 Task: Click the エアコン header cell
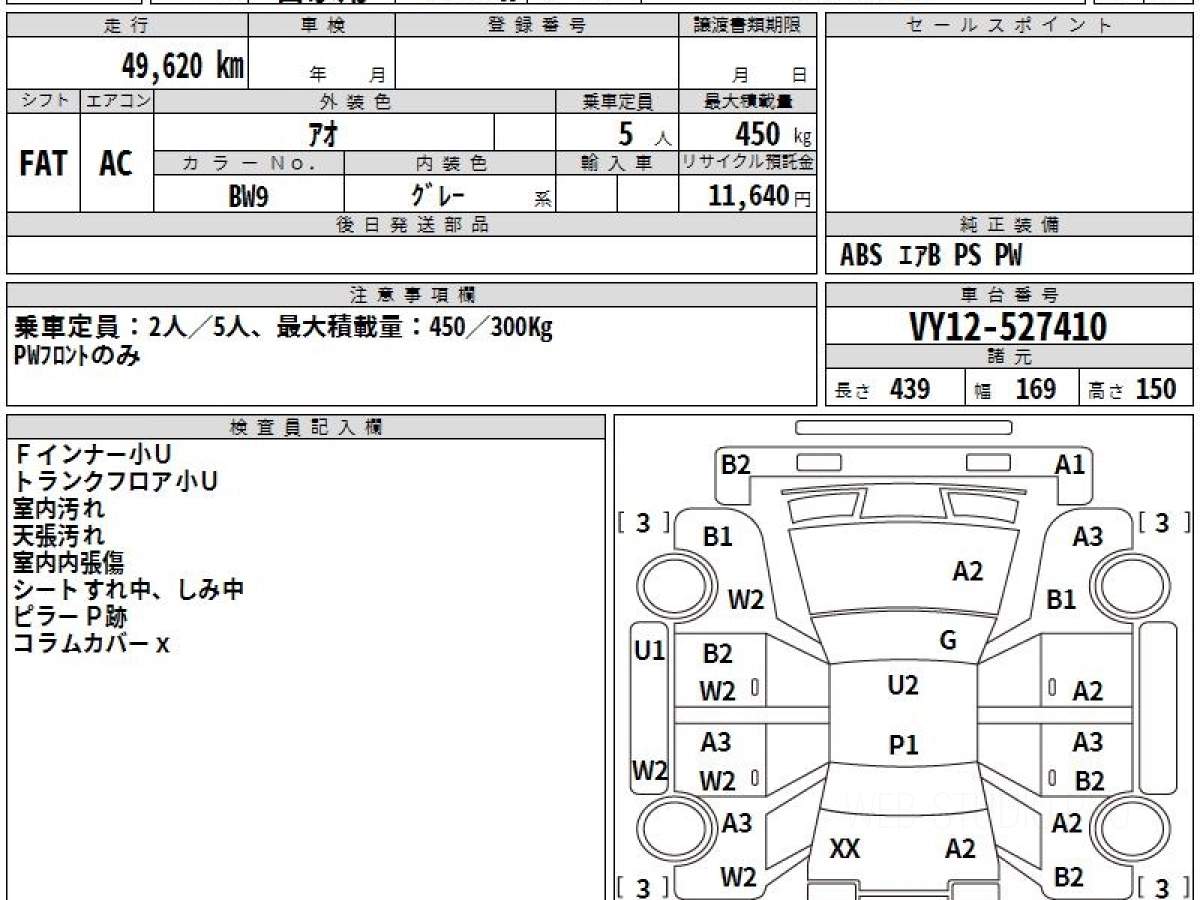tap(117, 101)
